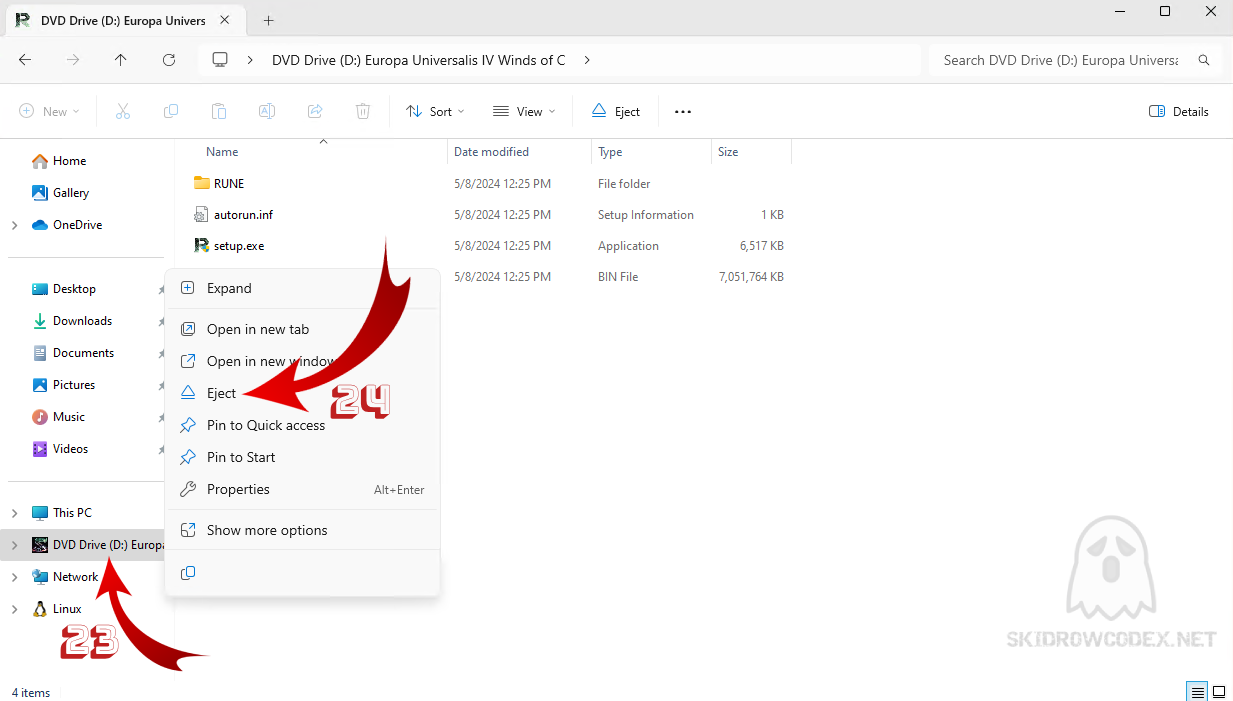Expand the DVD Drive (D:) tree node
Viewport: 1233px width, 701px height.
pos(14,545)
